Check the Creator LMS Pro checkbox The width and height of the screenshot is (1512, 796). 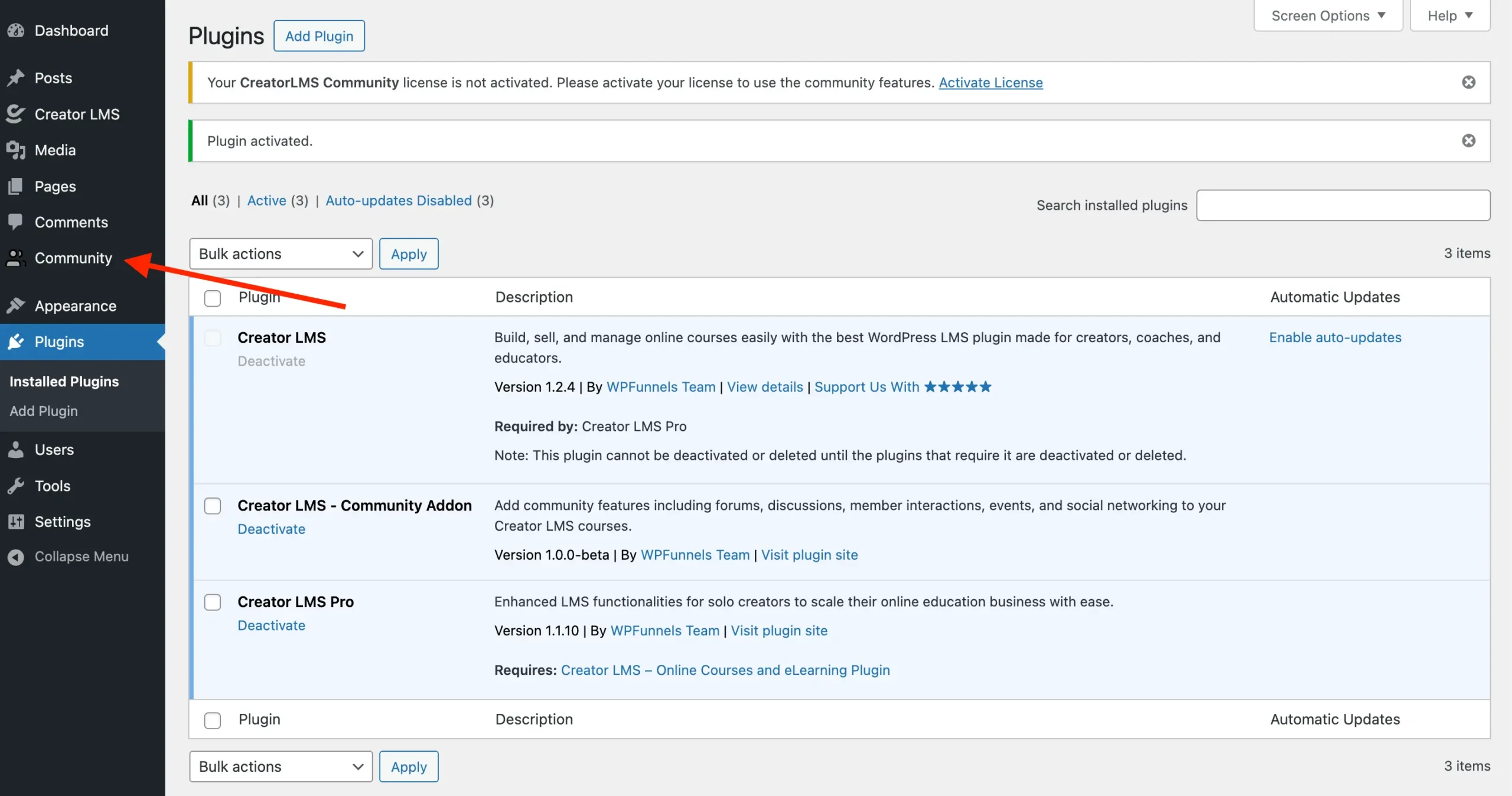pos(213,602)
